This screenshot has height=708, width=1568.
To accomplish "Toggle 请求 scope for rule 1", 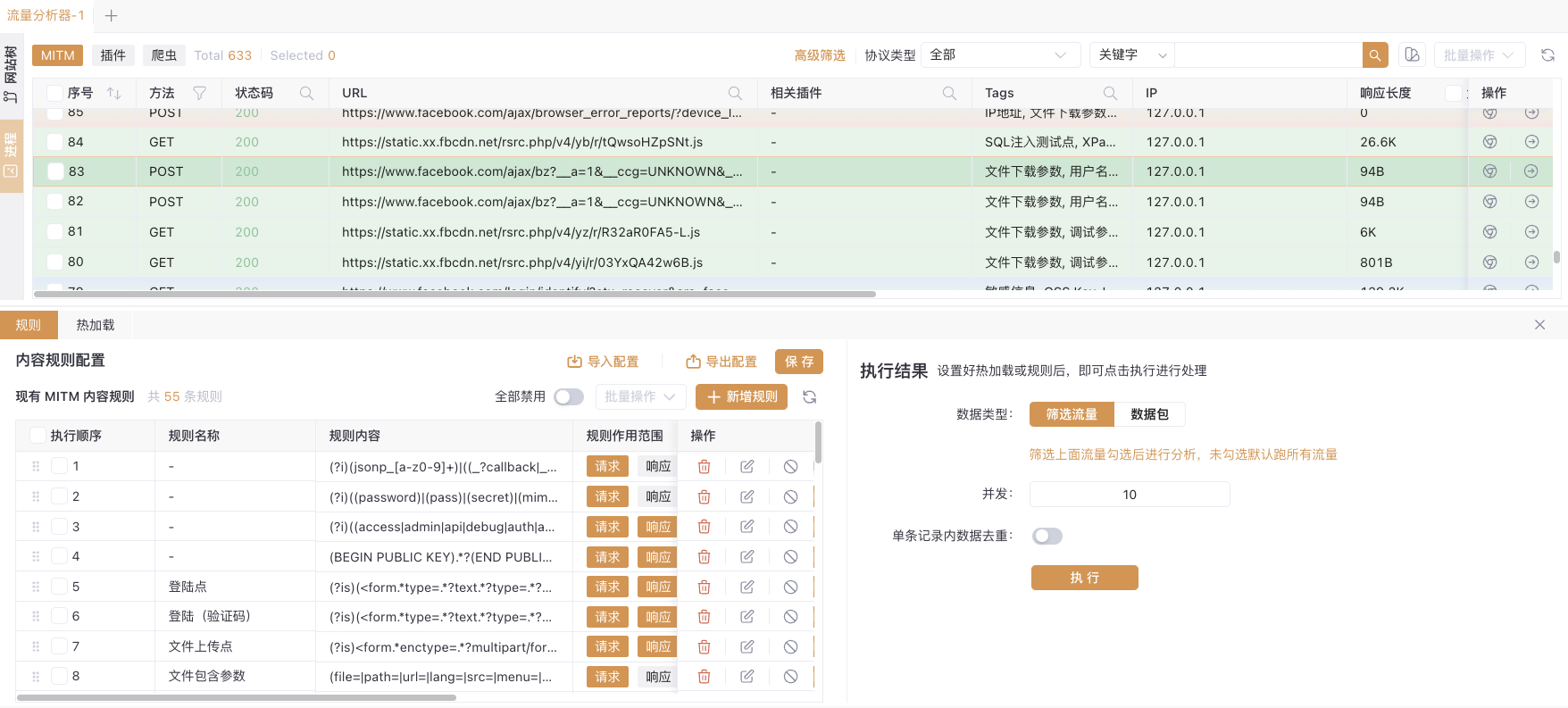I will [607, 466].
